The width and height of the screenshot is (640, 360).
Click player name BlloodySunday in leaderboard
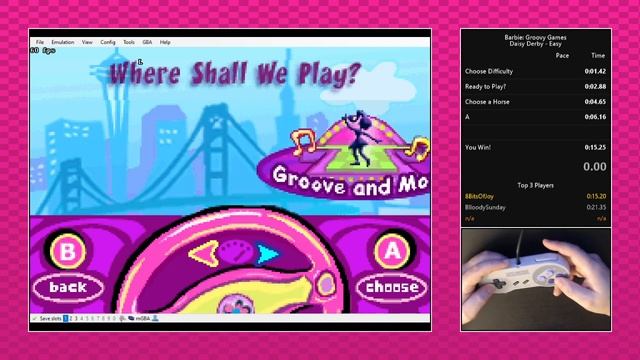(485, 207)
